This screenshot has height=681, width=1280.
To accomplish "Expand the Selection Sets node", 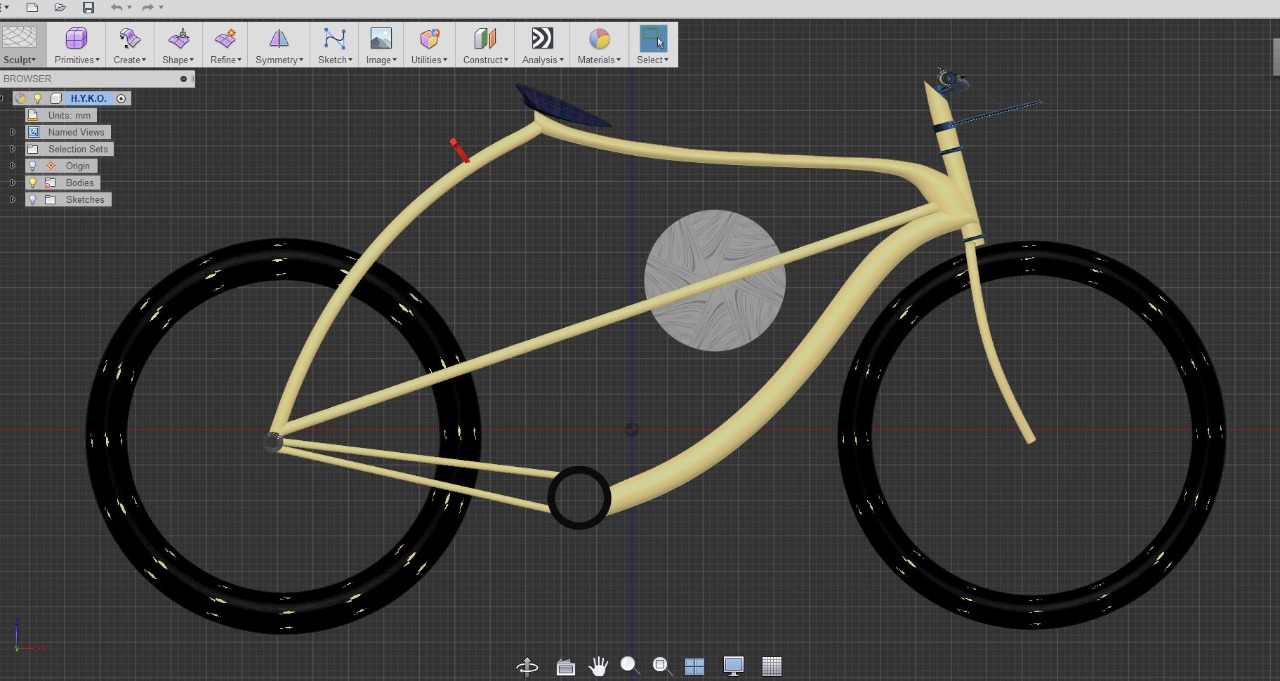I will [13, 149].
